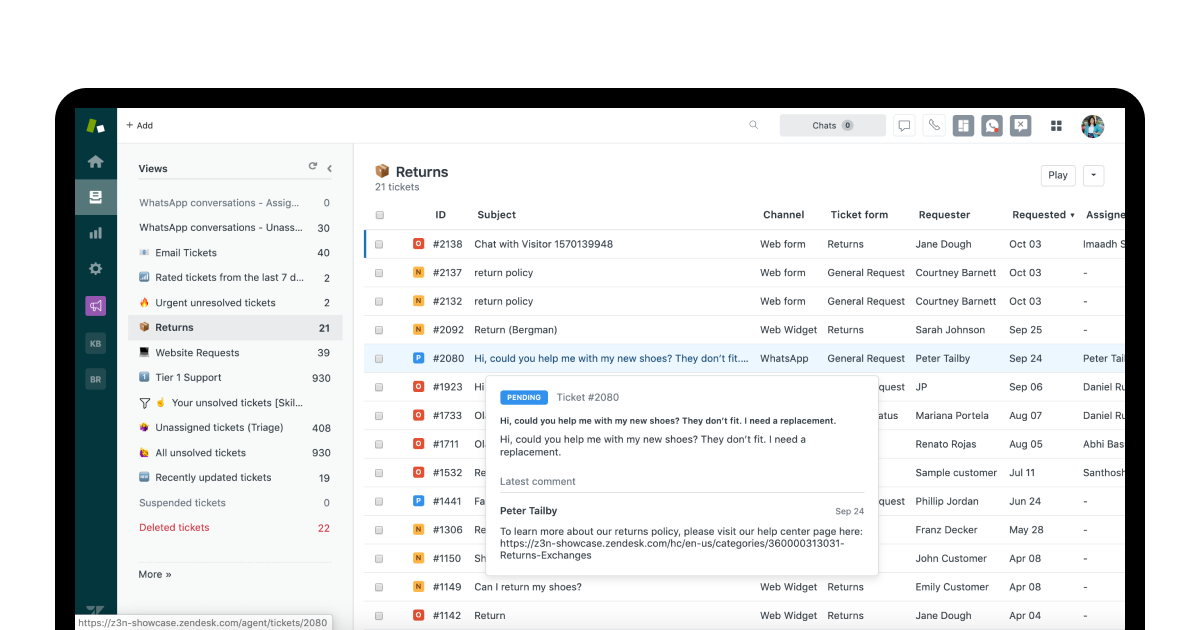Click the apps grid icon near the profile avatar
The image size is (1200, 630).
[x=1056, y=125]
